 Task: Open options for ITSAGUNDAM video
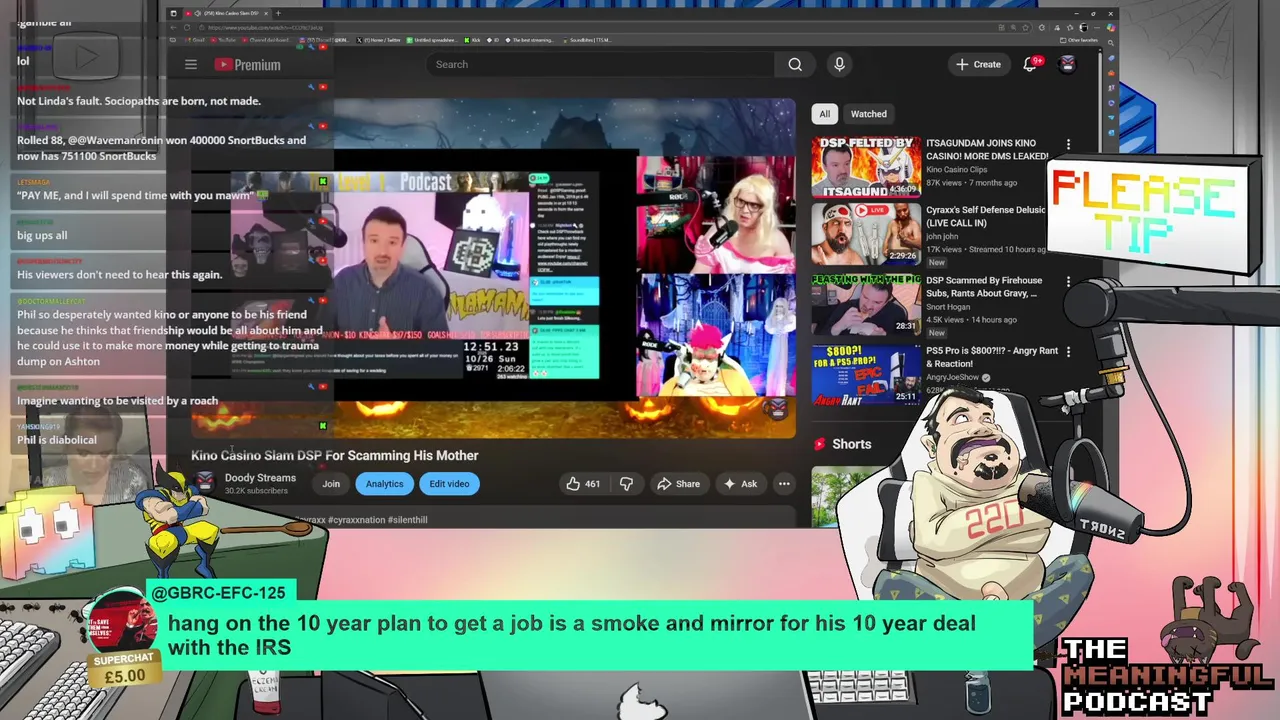click(1068, 145)
